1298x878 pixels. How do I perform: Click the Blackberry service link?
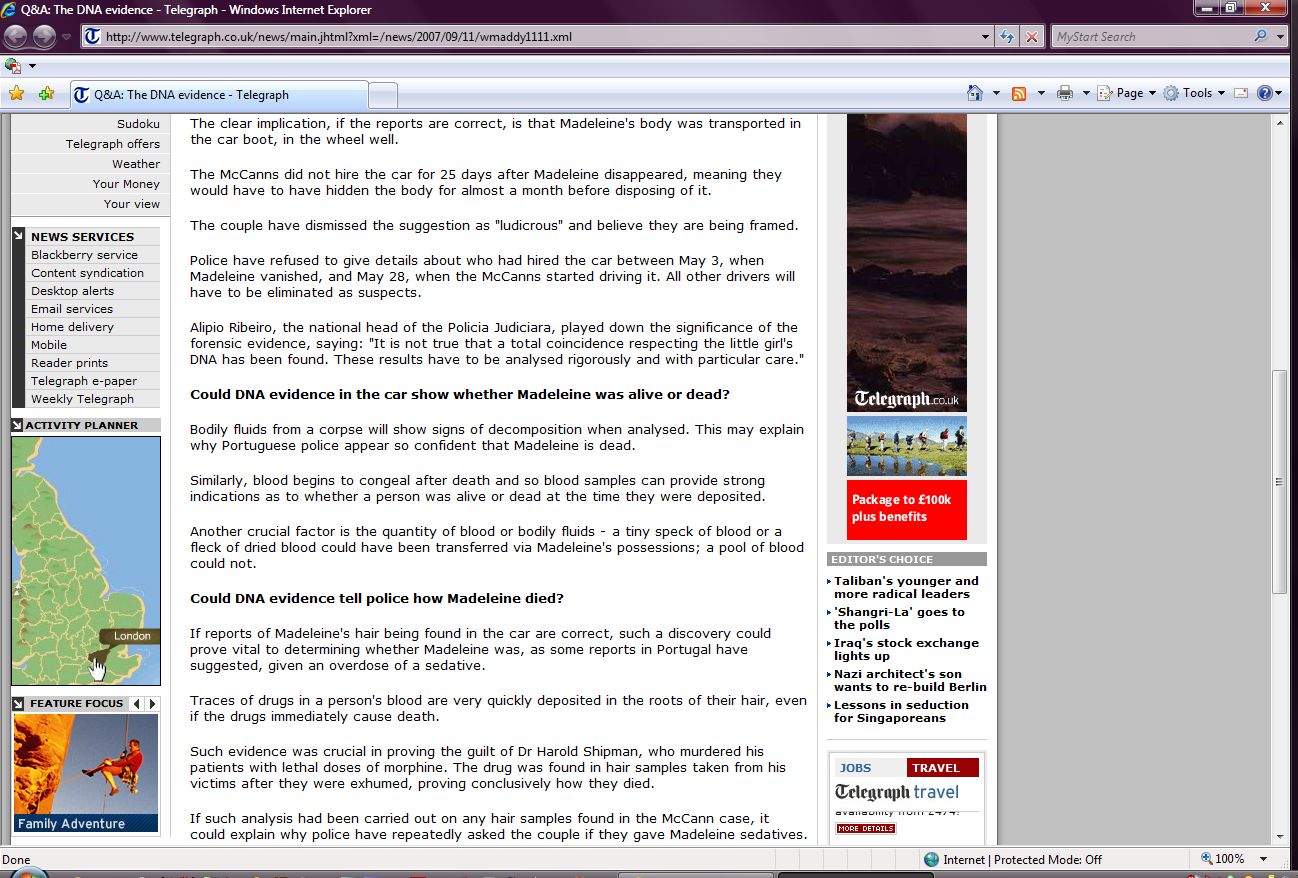coord(84,255)
